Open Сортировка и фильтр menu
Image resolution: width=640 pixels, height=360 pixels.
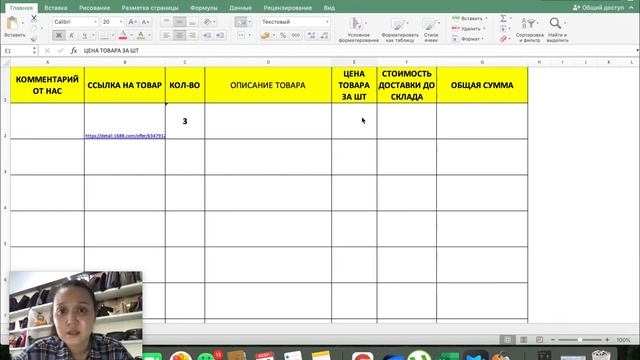(x=529, y=29)
